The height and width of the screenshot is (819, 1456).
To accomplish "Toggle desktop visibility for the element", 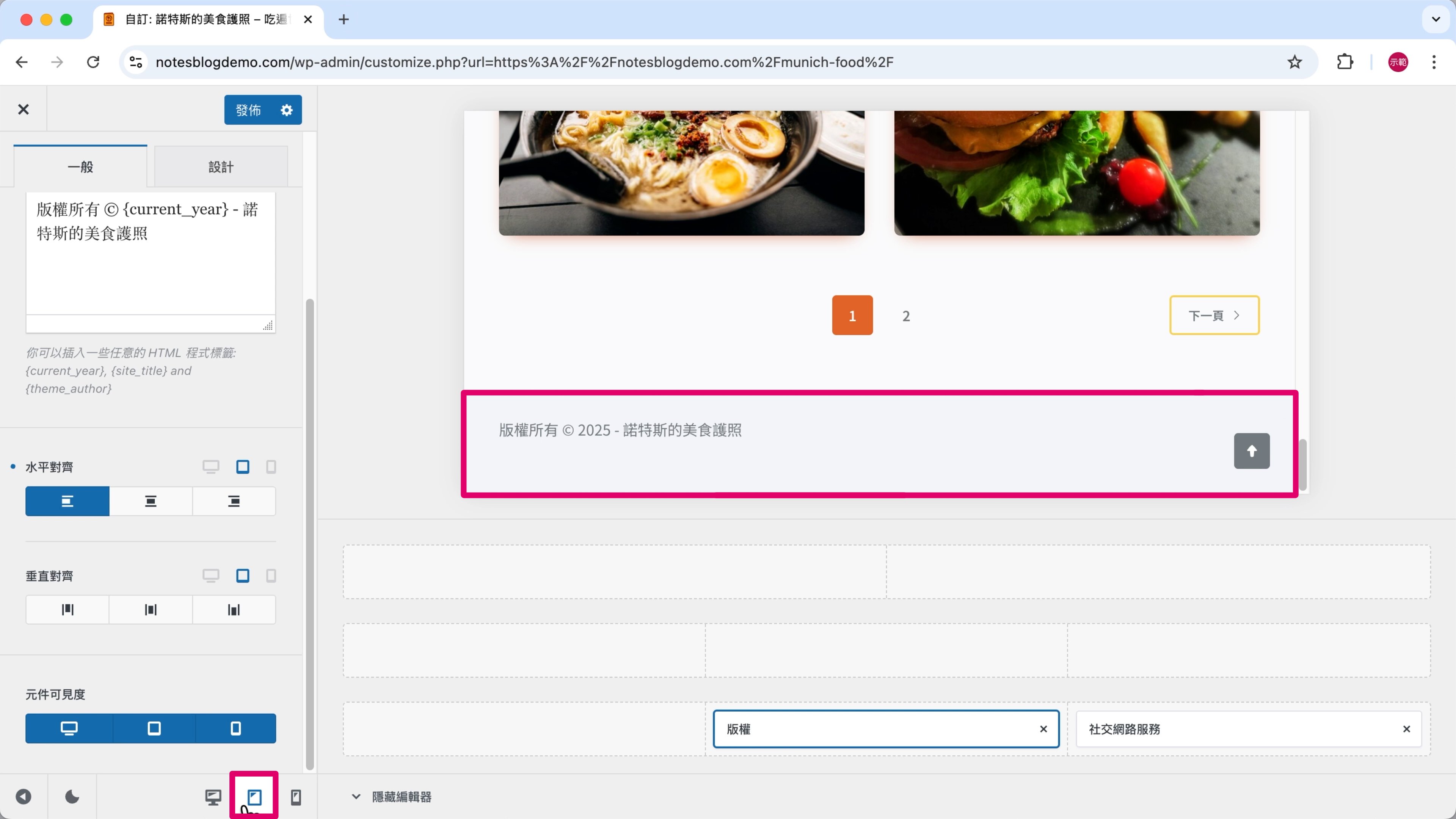I will [69, 728].
